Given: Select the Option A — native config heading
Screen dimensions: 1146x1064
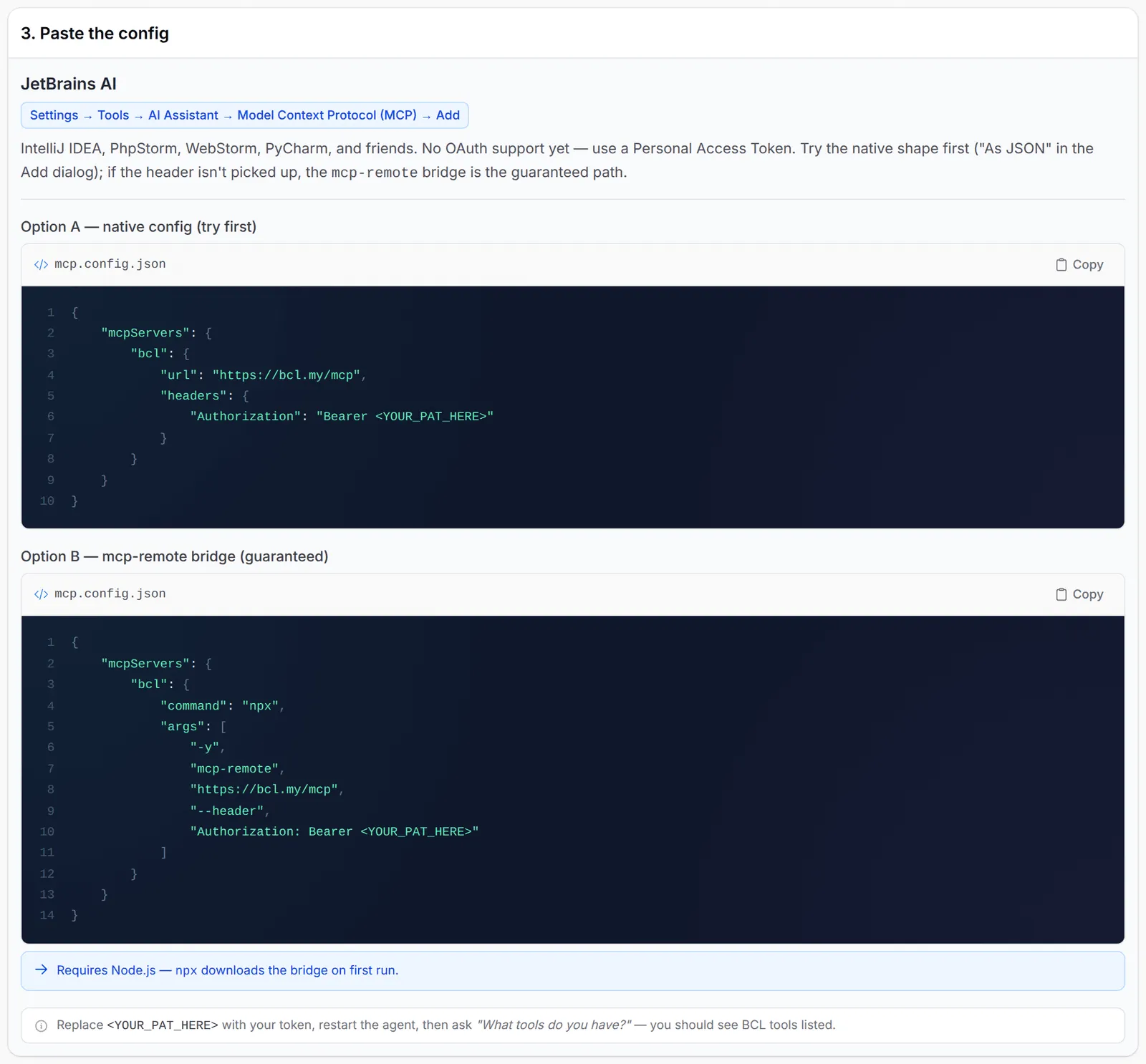Looking at the screenshot, I should tap(138, 227).
